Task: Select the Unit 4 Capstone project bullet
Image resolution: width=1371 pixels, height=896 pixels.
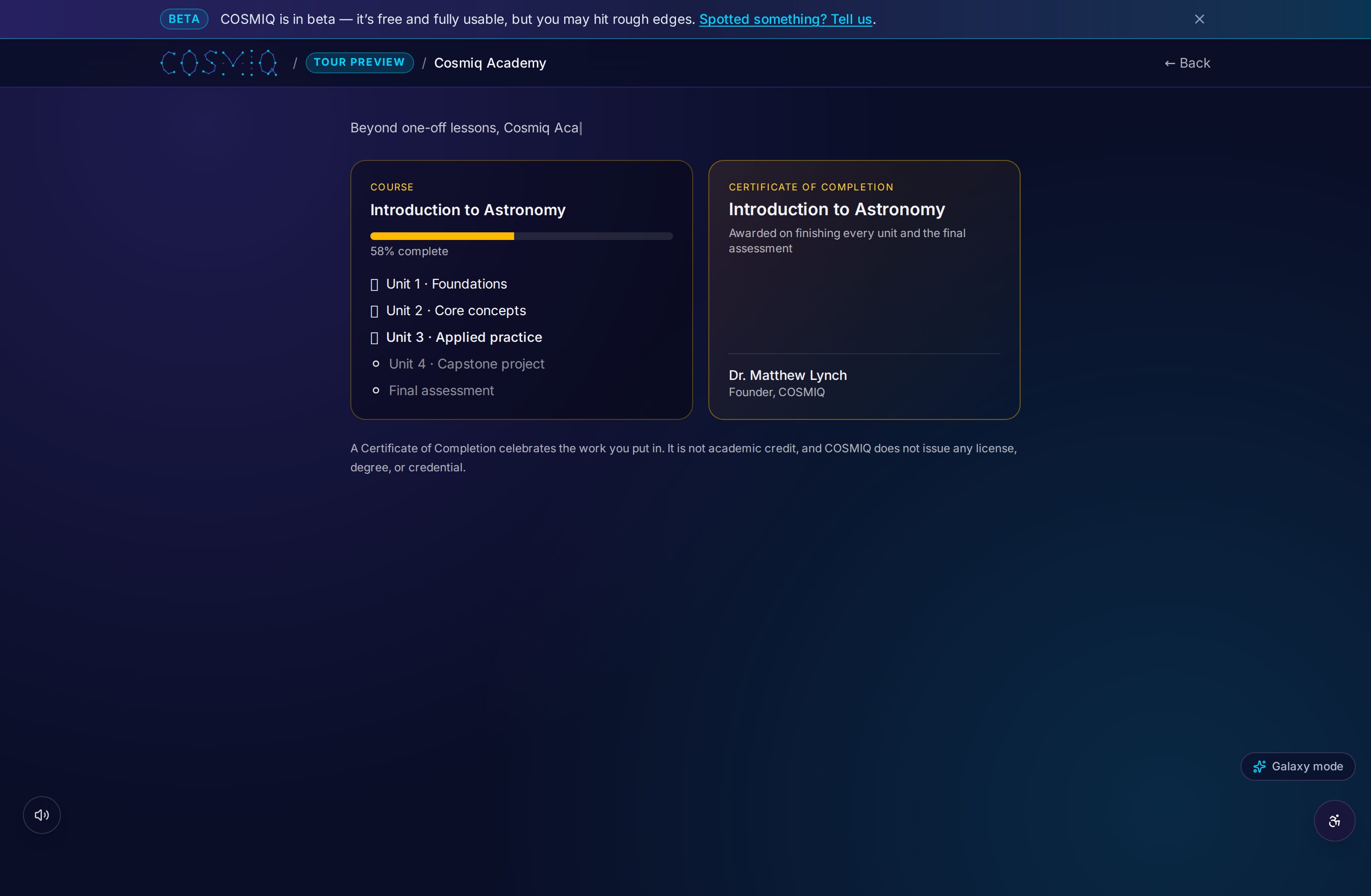Action: [x=376, y=364]
